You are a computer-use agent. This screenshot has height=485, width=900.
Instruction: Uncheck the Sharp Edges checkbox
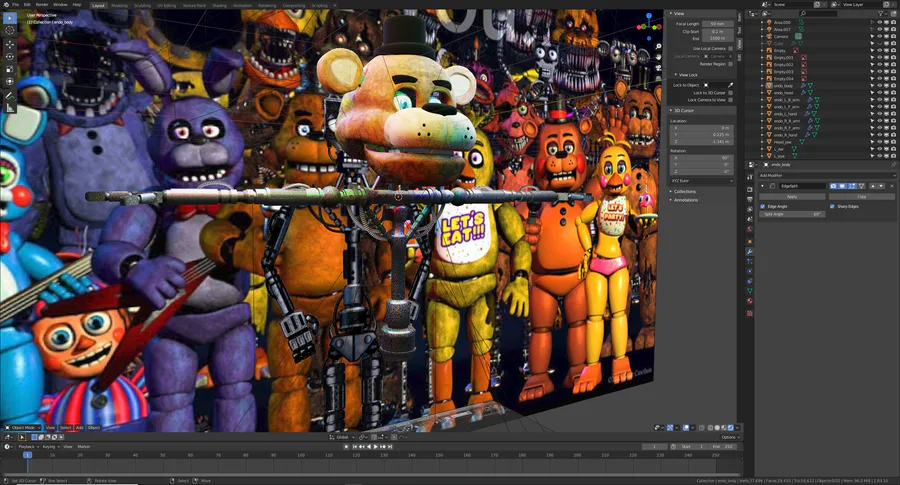[832, 206]
